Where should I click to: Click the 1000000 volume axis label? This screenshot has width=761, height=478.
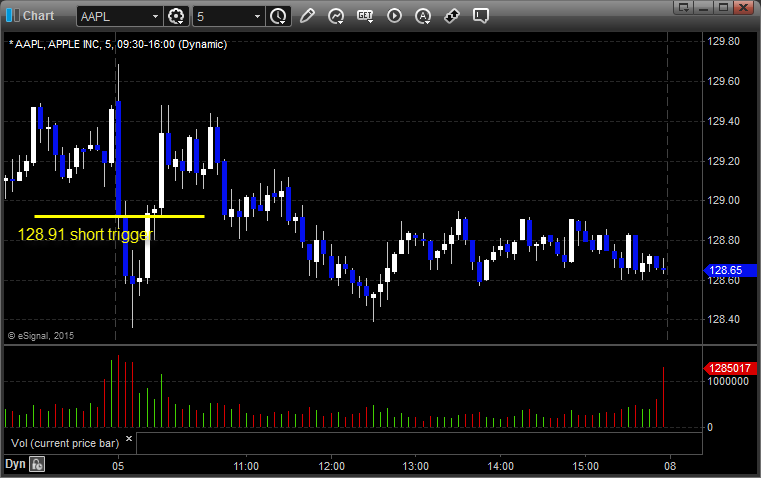728,381
